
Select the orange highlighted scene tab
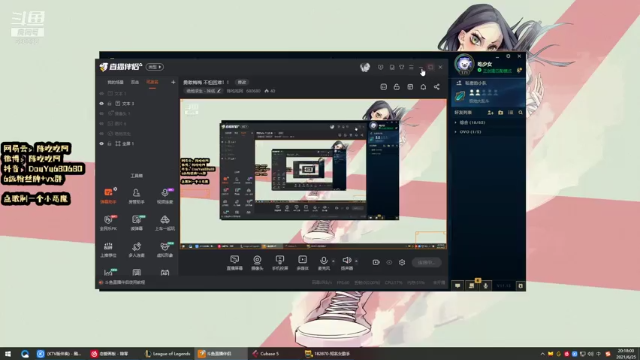152,82
